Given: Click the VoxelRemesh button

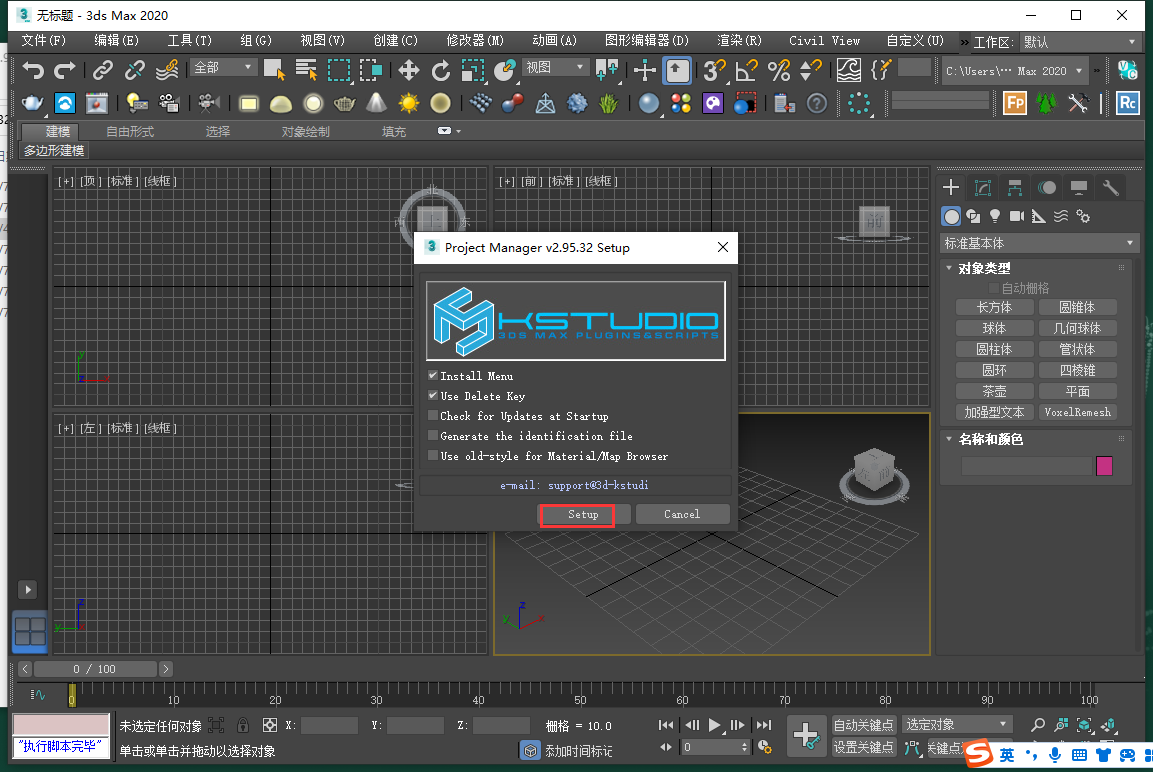Looking at the screenshot, I should 1077,412.
